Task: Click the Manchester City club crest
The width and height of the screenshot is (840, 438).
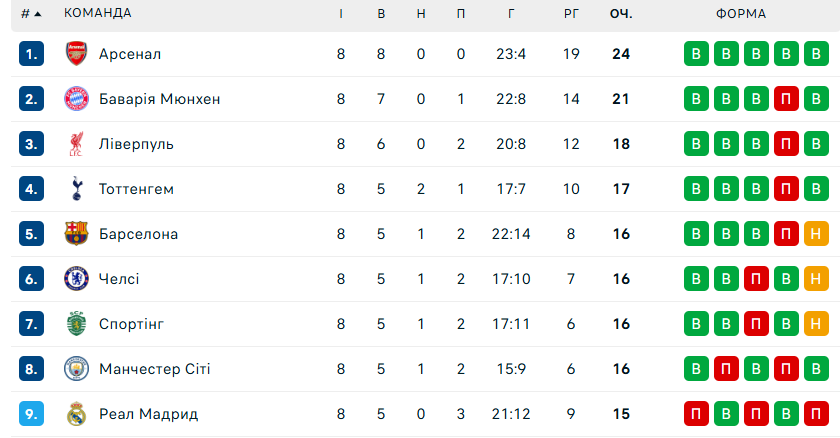Action: 76,369
